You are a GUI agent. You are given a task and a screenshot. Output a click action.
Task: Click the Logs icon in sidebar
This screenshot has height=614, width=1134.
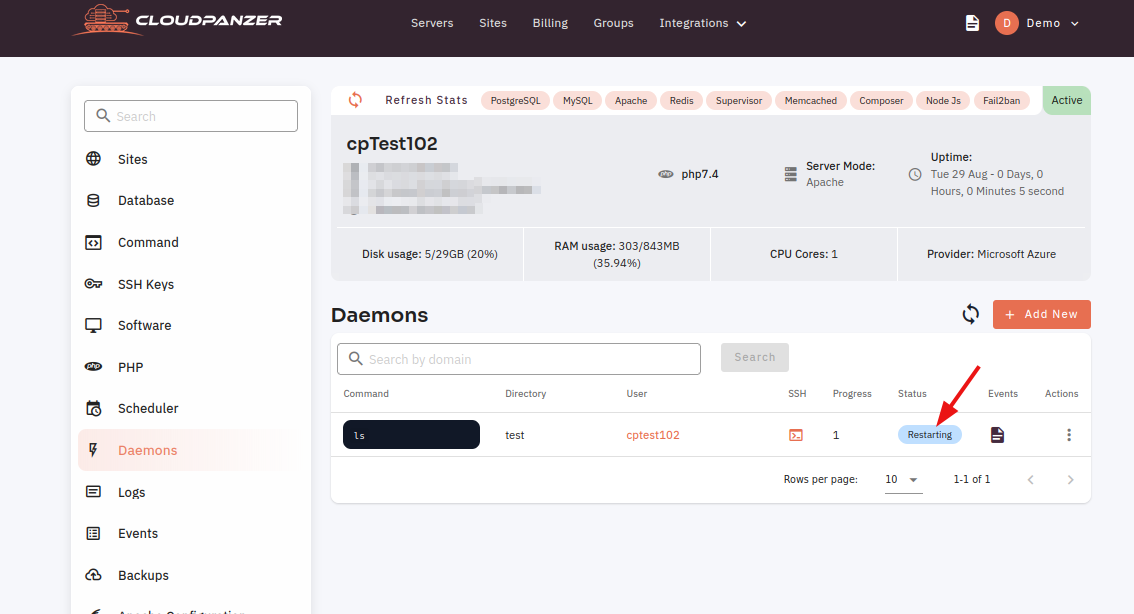tap(93, 492)
